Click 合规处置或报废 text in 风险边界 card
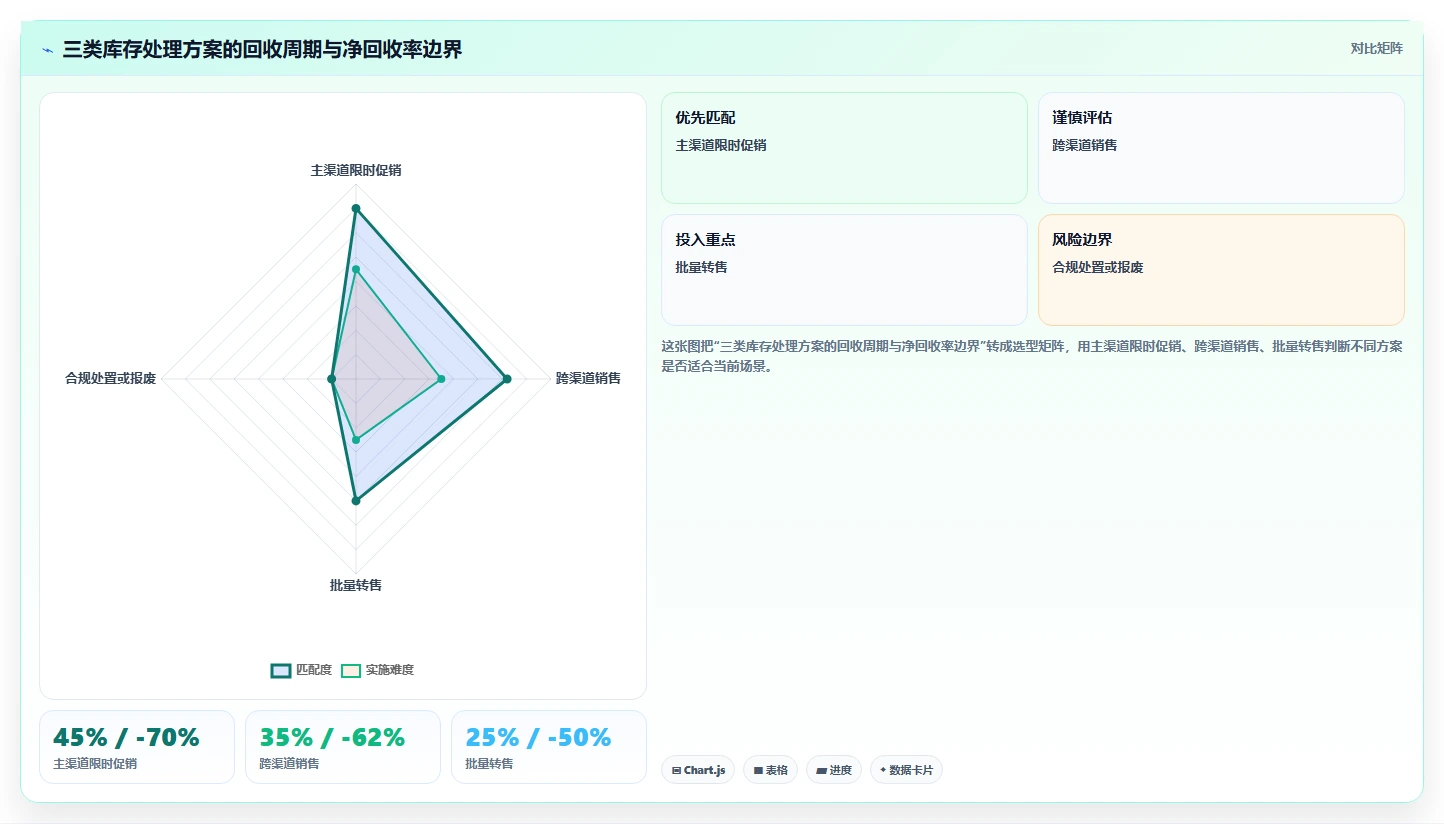The width and height of the screenshot is (1444, 824). click(x=1098, y=267)
